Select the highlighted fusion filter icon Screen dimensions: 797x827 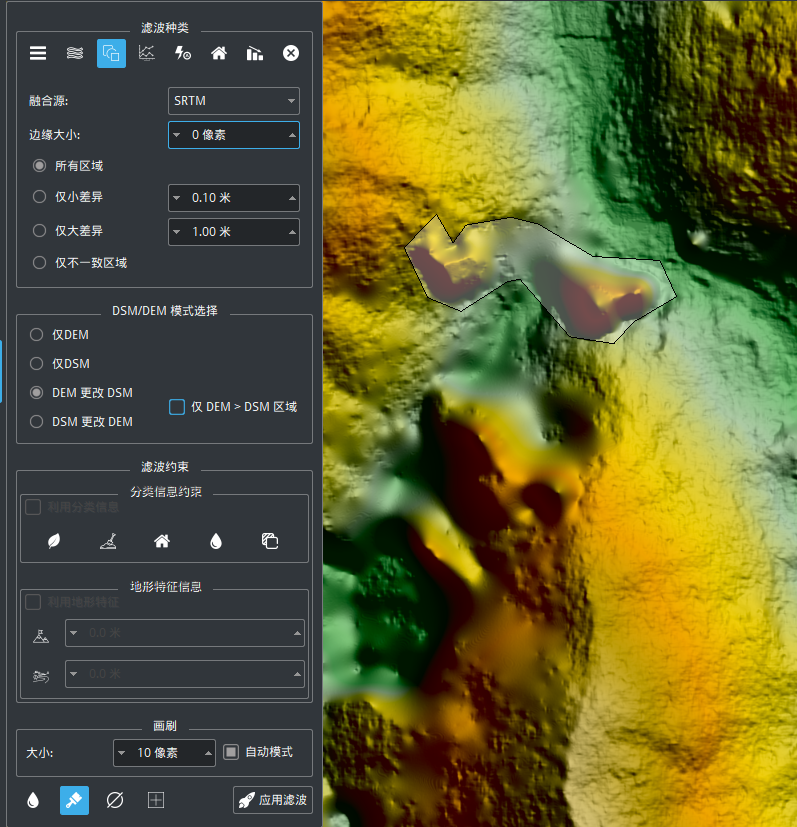[111, 53]
